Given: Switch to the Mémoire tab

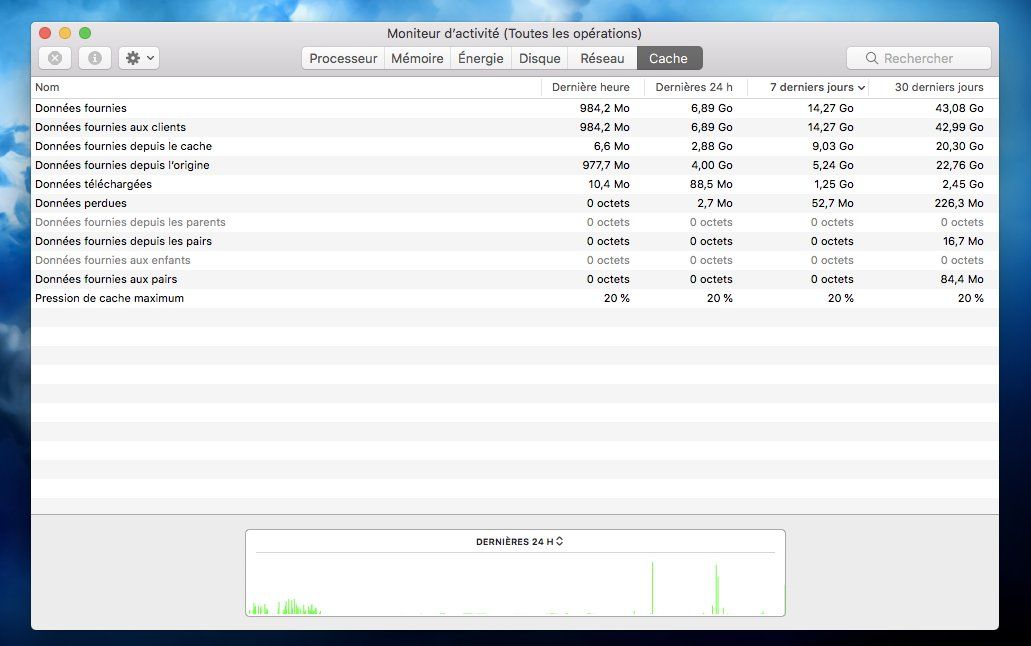Looking at the screenshot, I should [x=417, y=58].
